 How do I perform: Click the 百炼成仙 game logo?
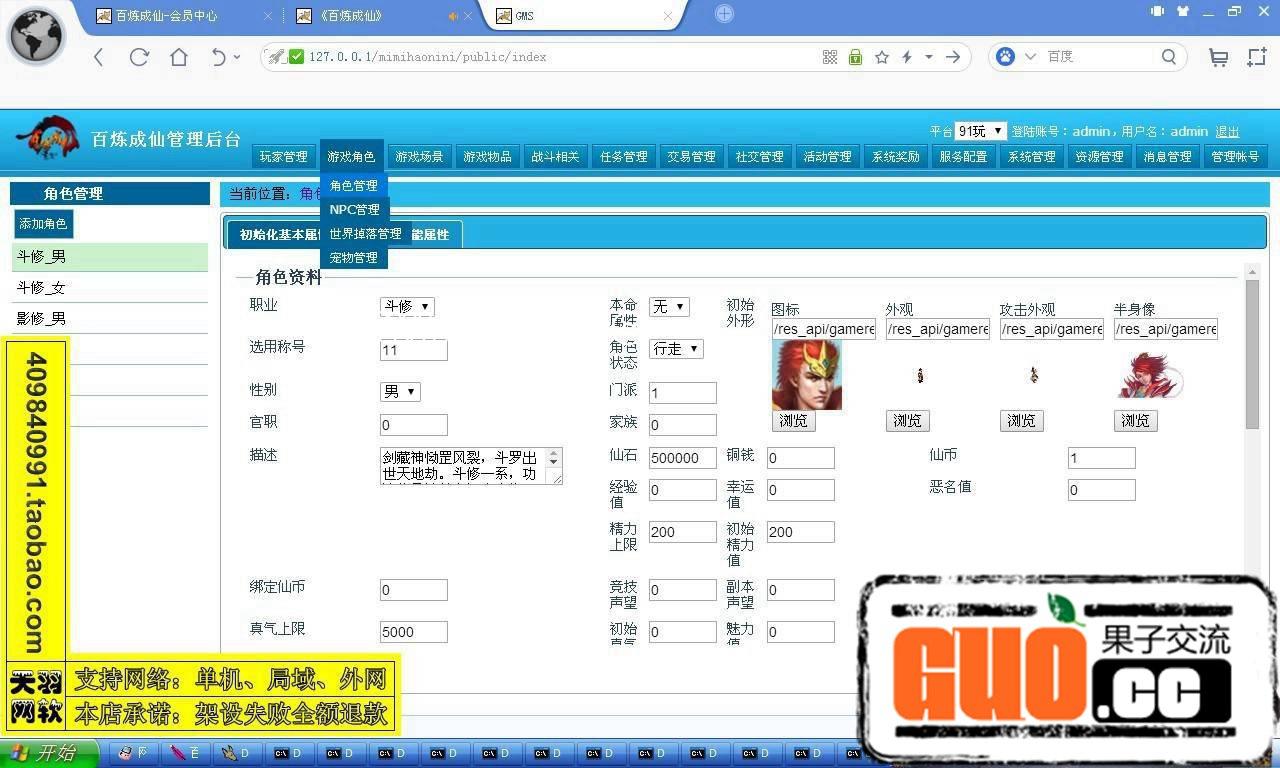(47, 139)
